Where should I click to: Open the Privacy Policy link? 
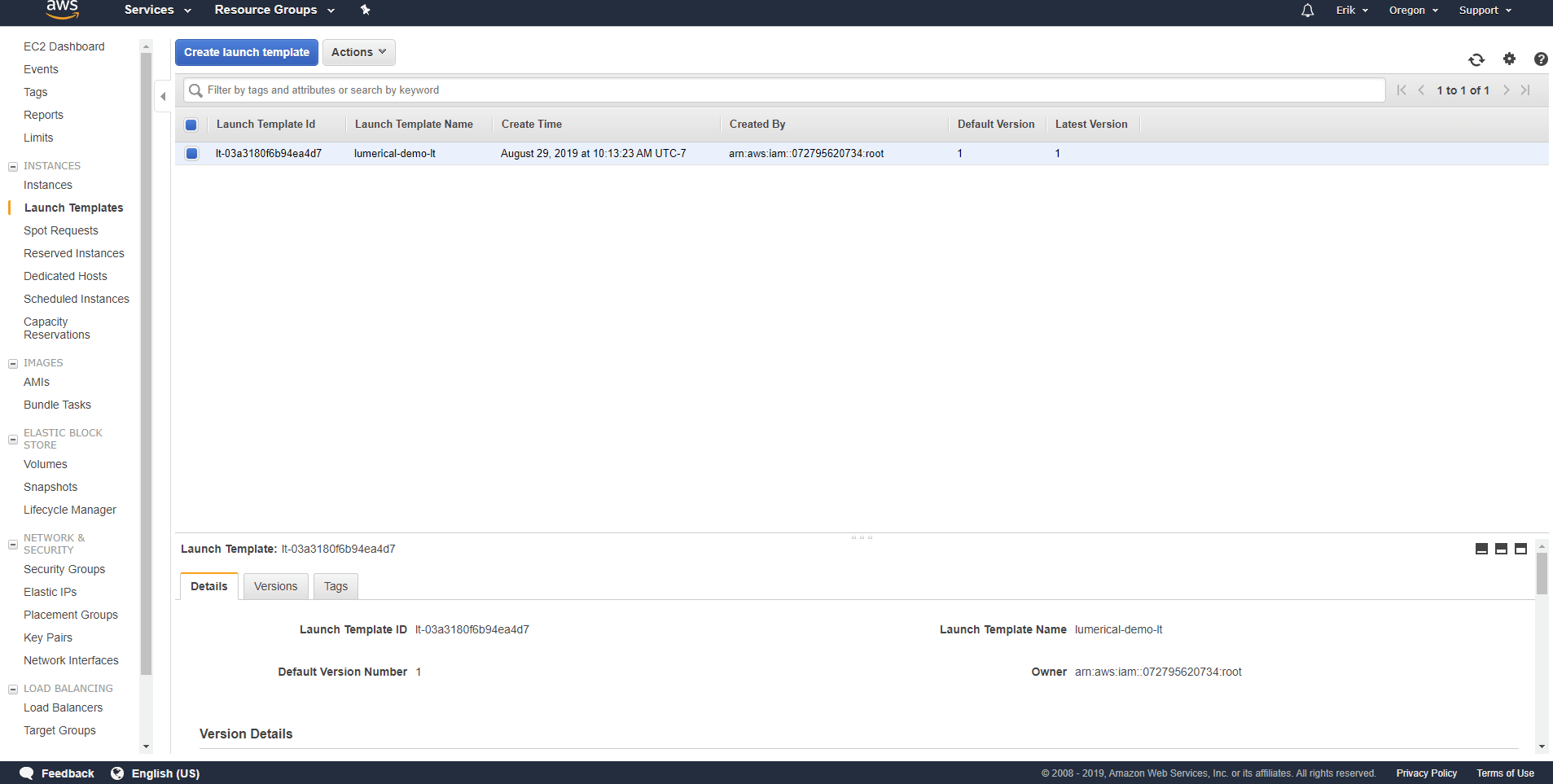tap(1426, 773)
